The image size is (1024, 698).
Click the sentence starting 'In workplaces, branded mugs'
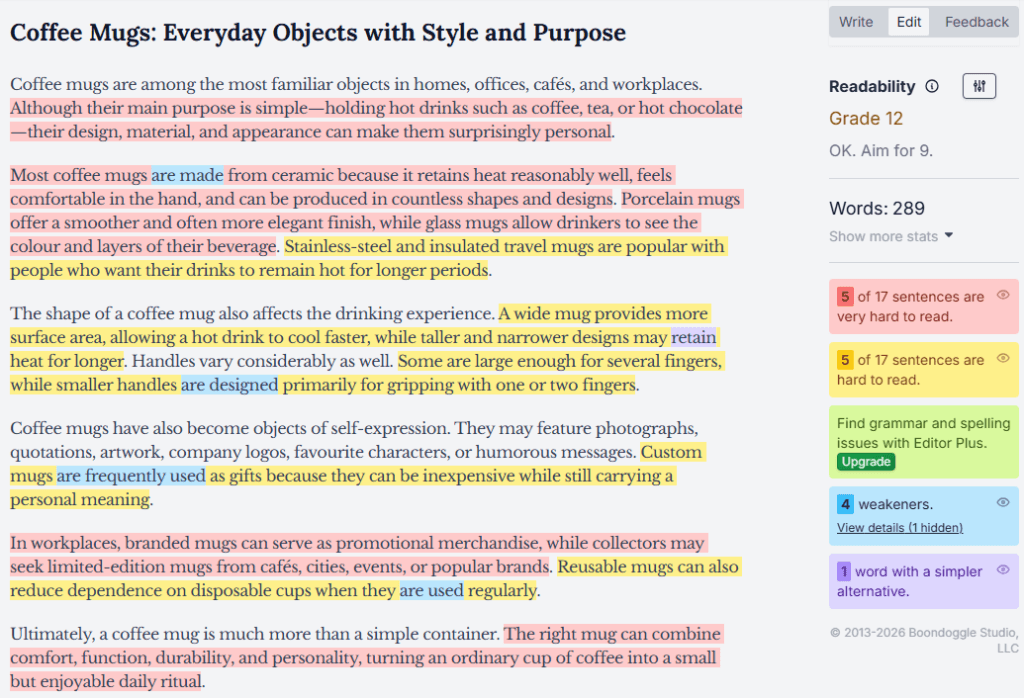pos(359,554)
